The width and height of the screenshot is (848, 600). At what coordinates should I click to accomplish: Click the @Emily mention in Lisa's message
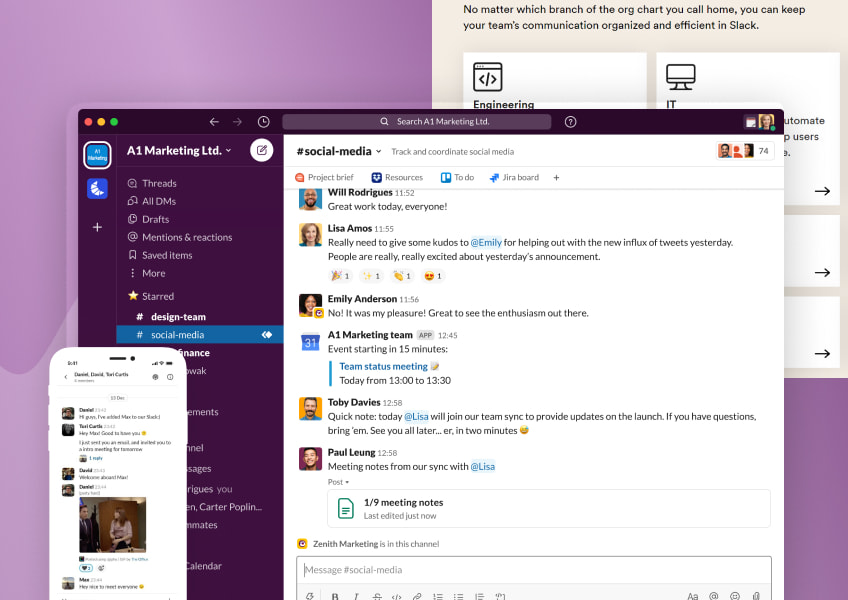[486, 242]
